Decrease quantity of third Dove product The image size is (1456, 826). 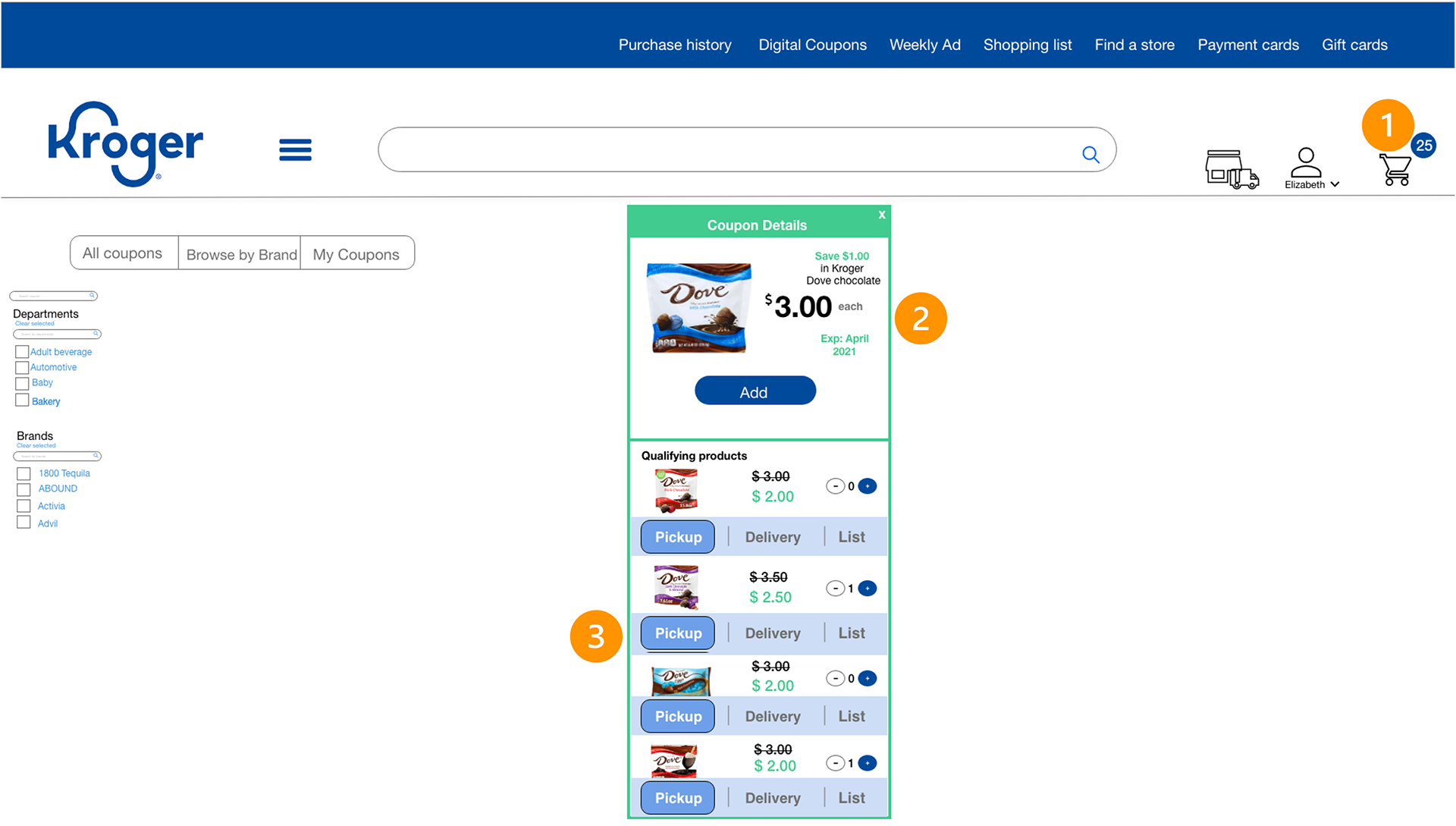(x=835, y=678)
